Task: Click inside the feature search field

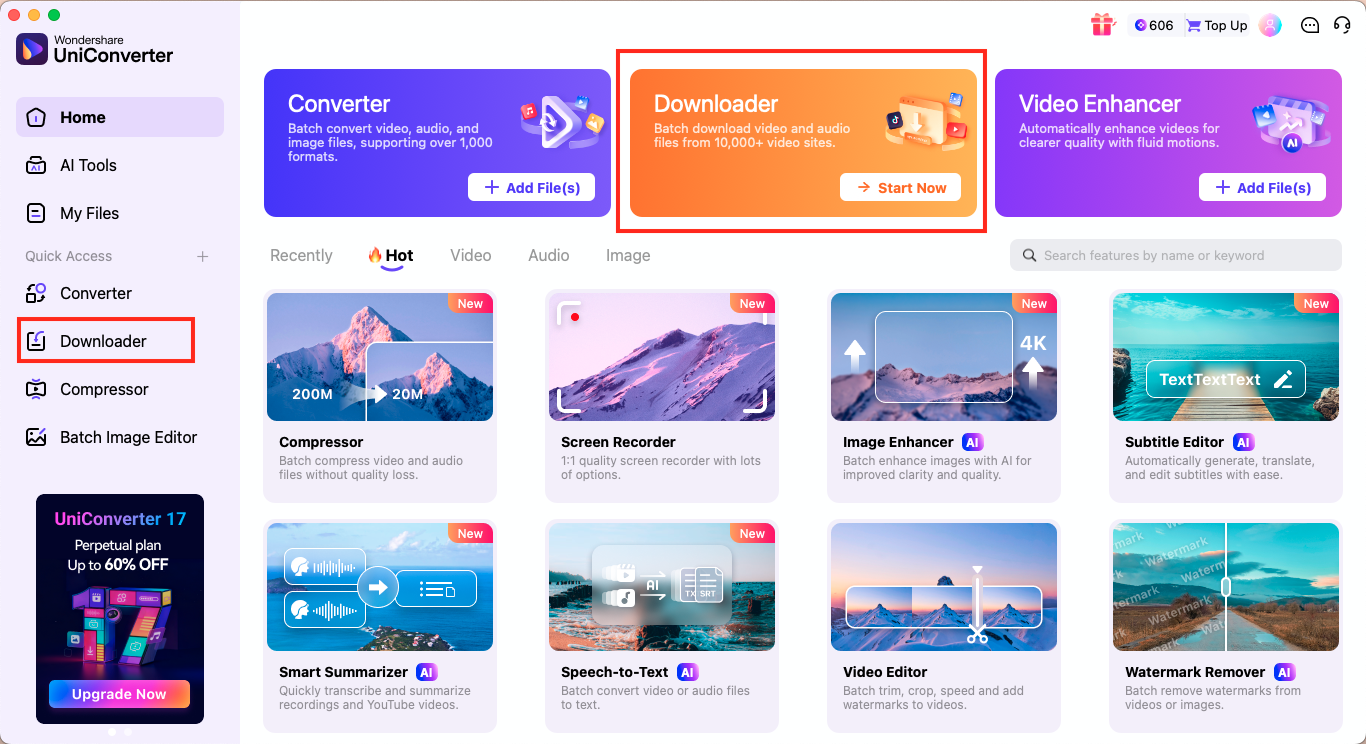Action: [x=1175, y=255]
